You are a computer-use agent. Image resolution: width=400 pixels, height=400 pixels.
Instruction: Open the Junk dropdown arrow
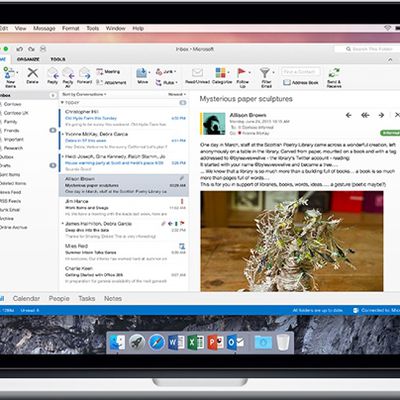tap(175, 72)
